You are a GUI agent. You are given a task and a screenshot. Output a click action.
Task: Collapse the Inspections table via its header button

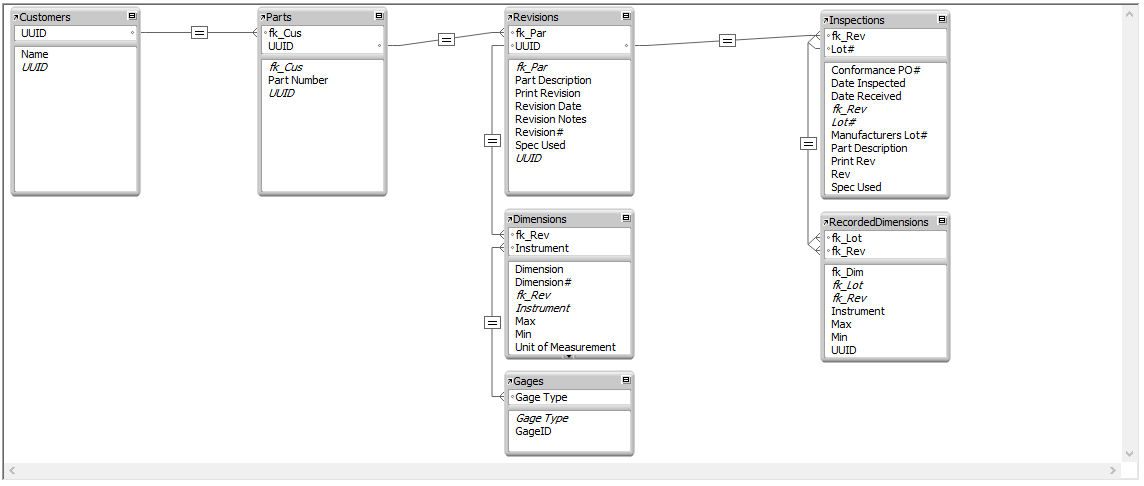tap(941, 20)
